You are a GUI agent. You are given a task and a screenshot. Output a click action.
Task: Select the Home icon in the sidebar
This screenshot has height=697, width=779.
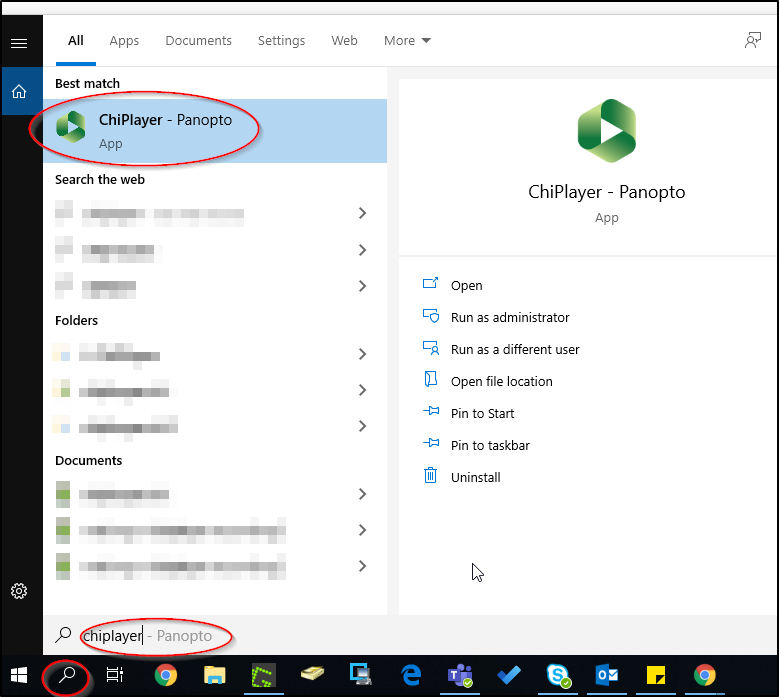19,91
